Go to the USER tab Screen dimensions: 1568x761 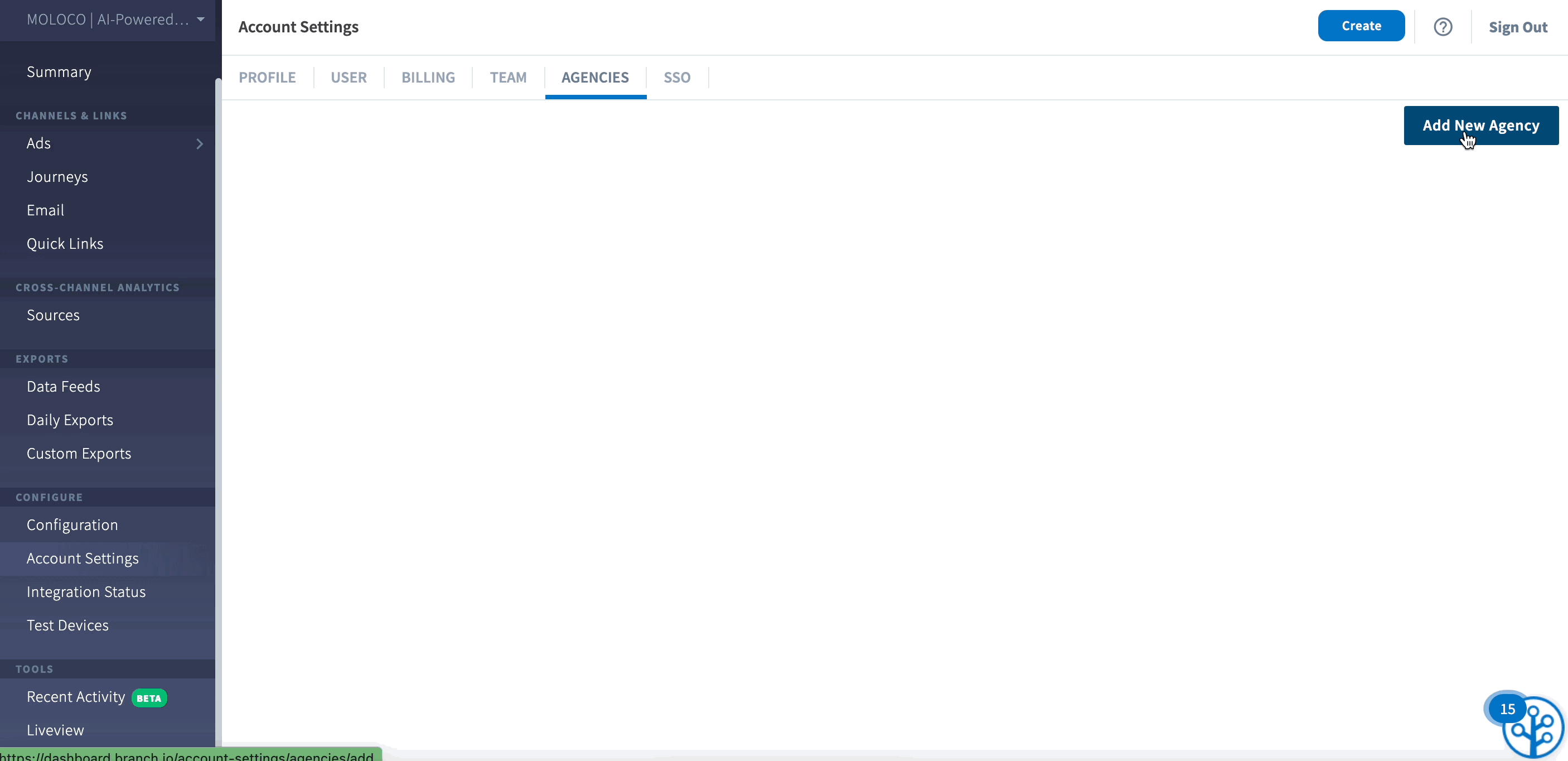[349, 78]
